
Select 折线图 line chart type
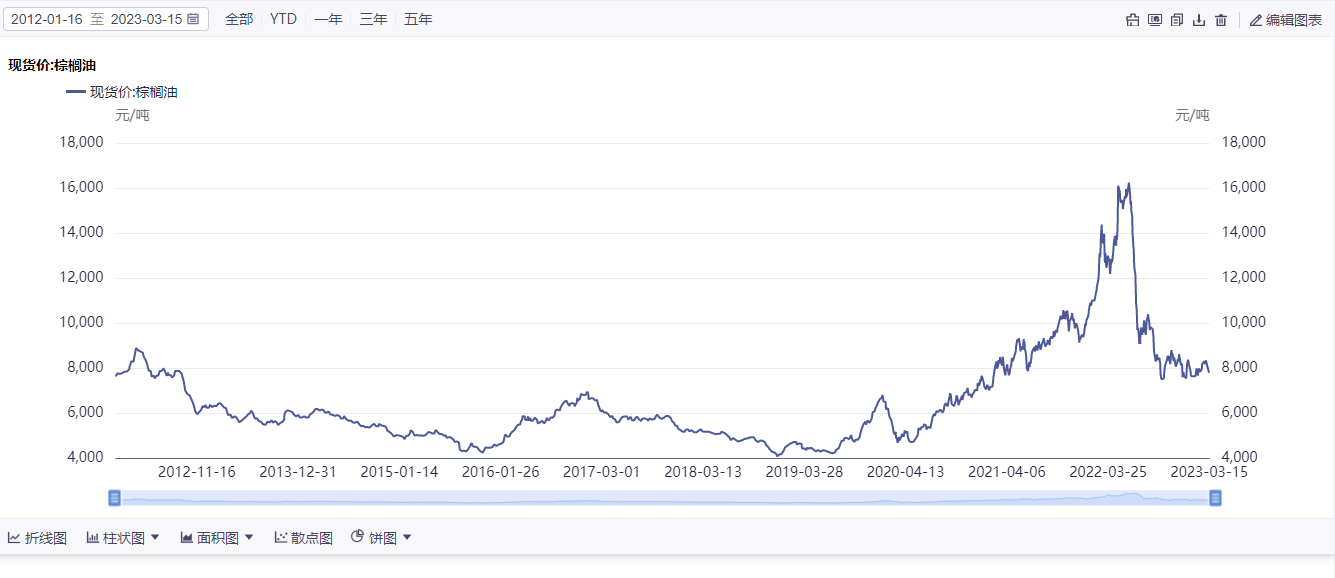(37, 538)
